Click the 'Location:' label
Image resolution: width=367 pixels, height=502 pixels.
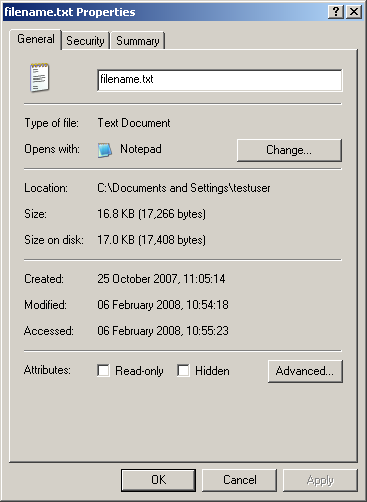[x=46, y=188]
